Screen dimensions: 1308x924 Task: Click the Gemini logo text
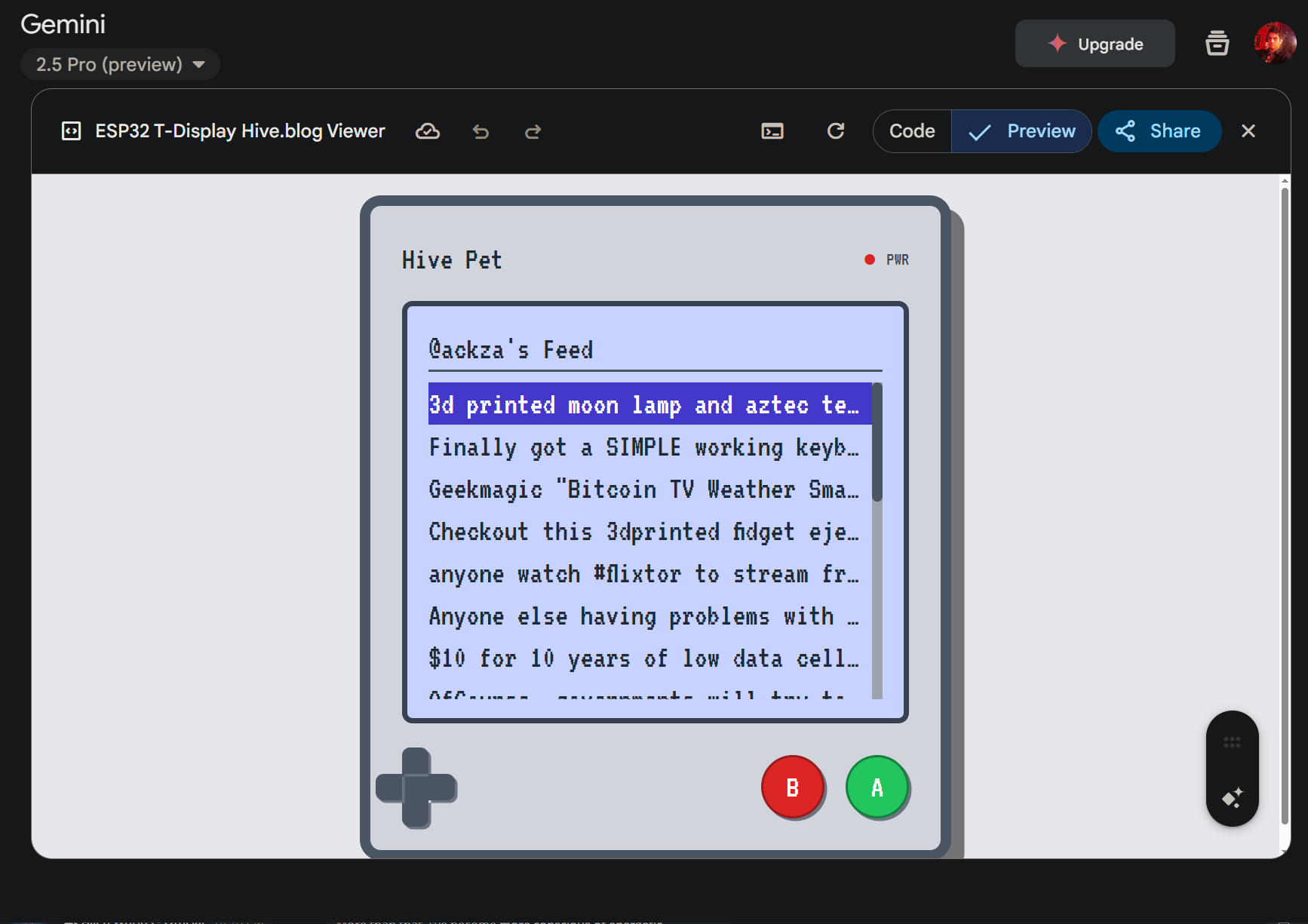coord(63,24)
